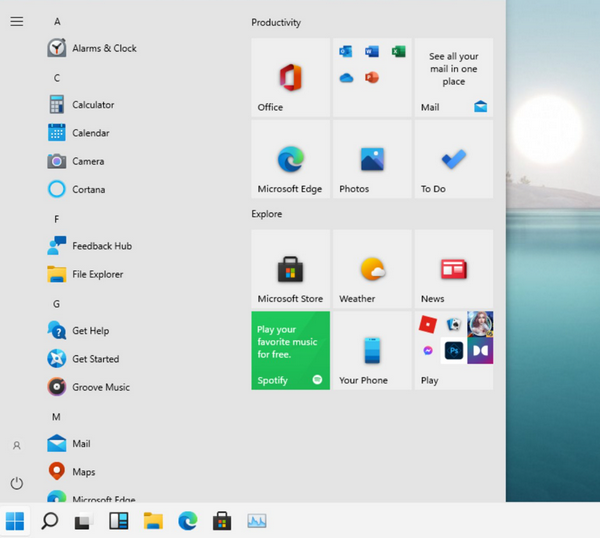Image resolution: width=600 pixels, height=538 pixels.
Task: Open Dolby app in the Play folder
Action: [x=480, y=351]
